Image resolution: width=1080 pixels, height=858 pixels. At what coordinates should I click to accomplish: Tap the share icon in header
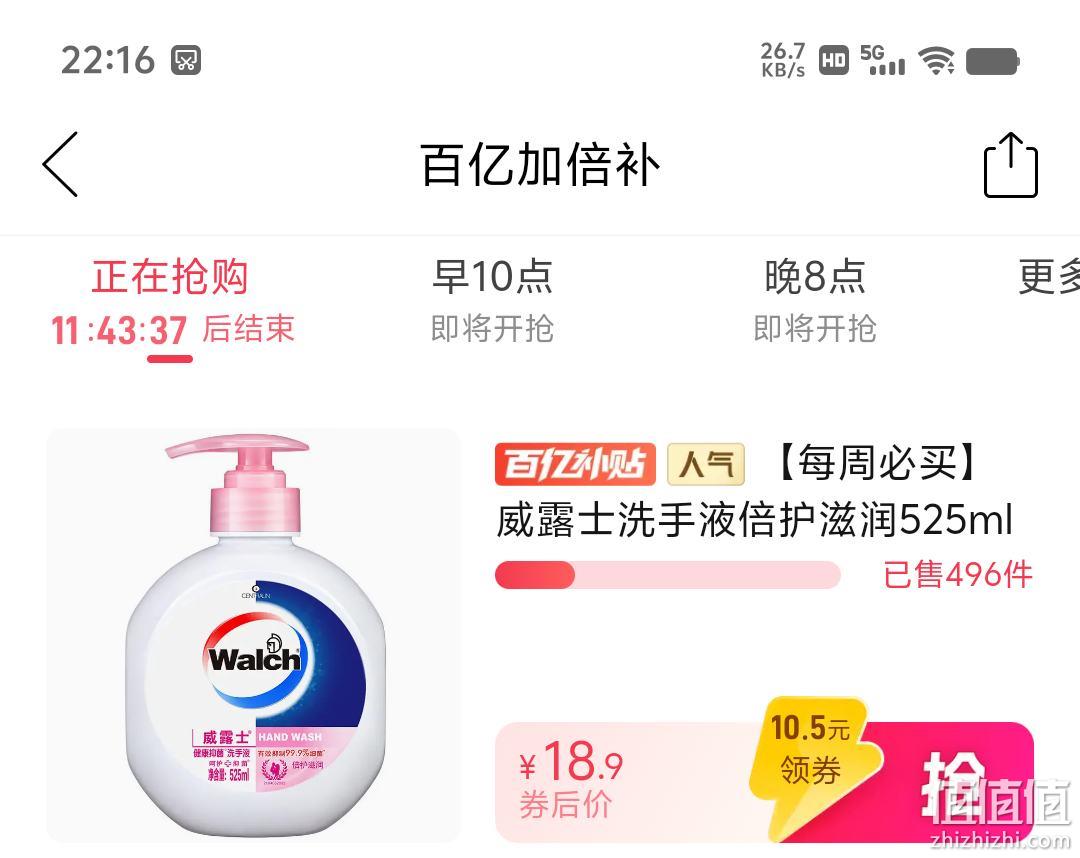(1010, 165)
